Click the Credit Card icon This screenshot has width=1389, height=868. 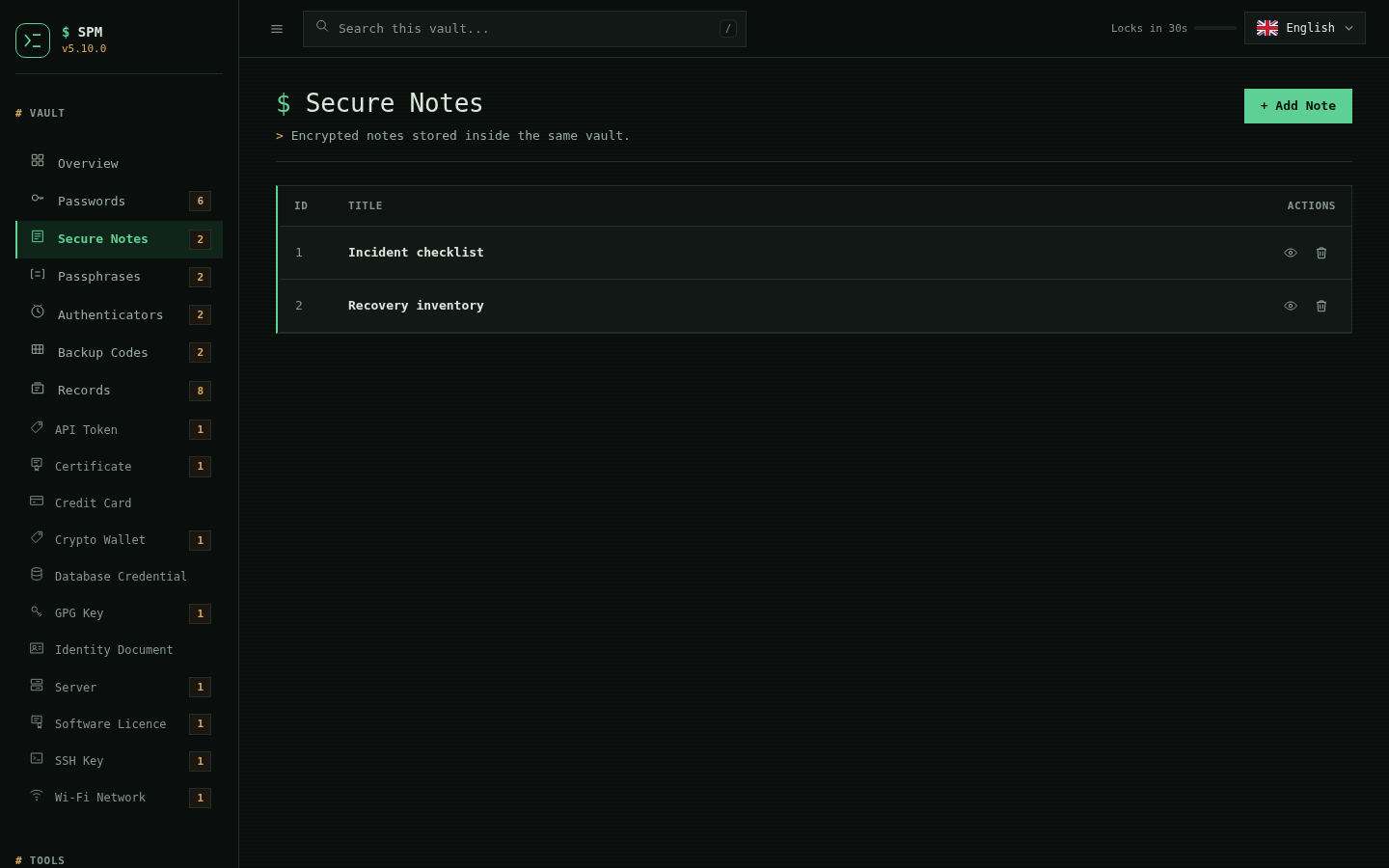37,501
